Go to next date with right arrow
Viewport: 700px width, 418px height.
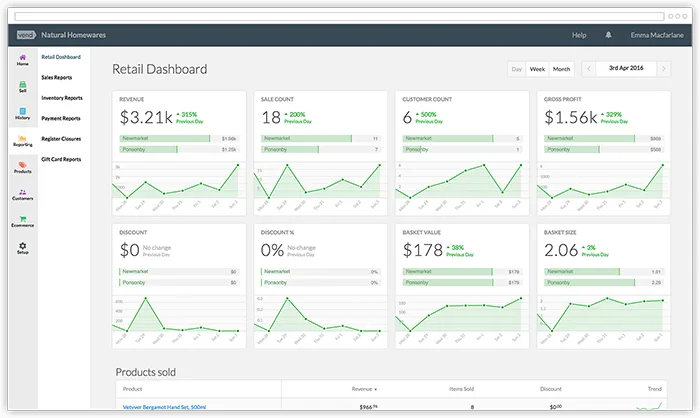pyautogui.click(x=663, y=69)
